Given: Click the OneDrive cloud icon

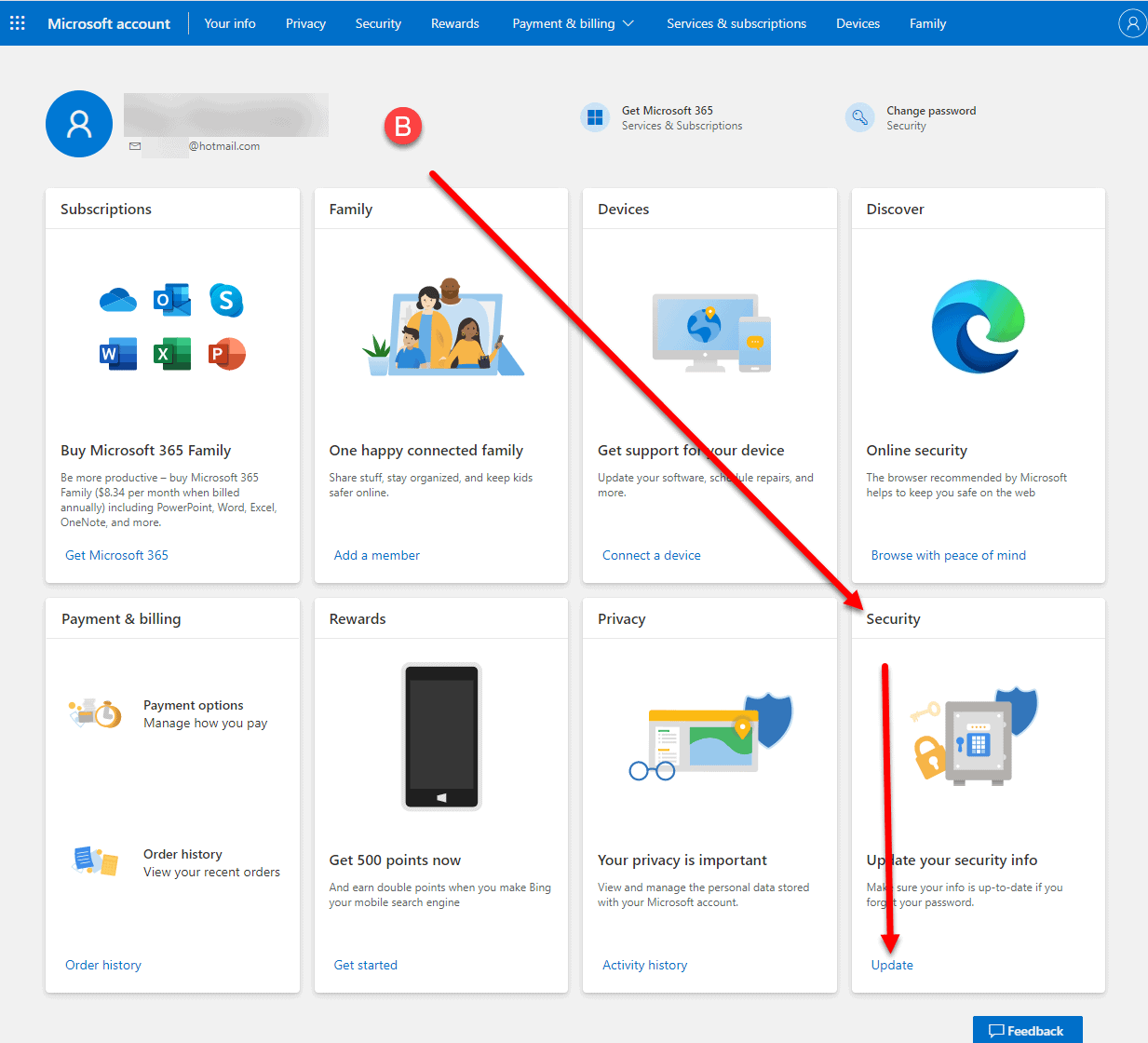Looking at the screenshot, I should [x=118, y=300].
